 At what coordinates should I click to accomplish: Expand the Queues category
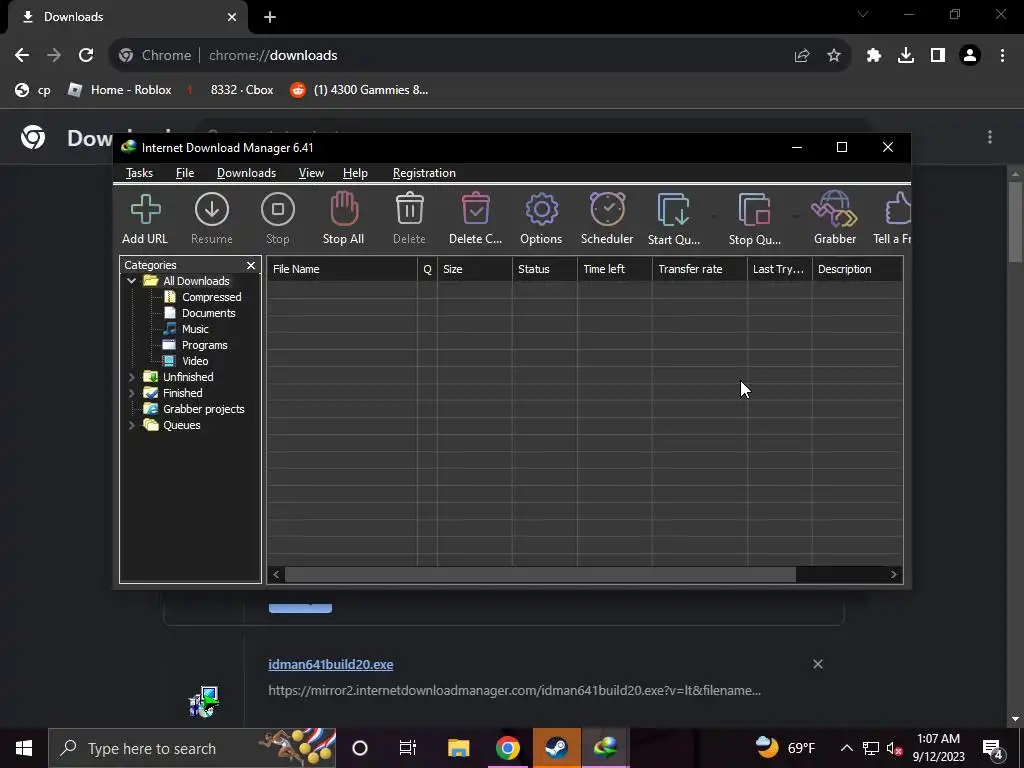131,425
